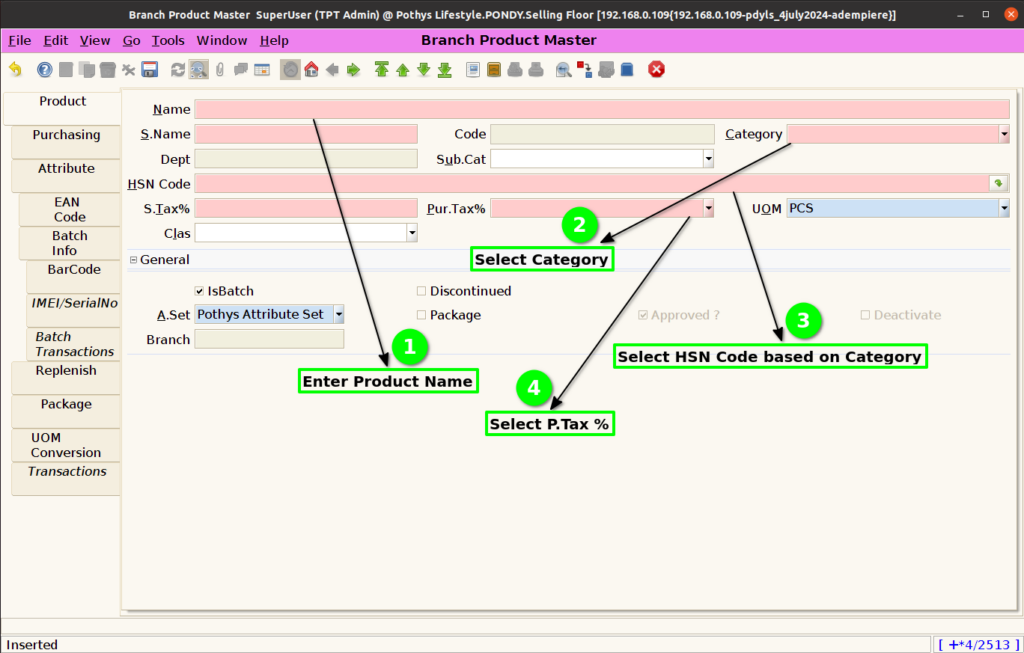The width and height of the screenshot is (1024, 653).
Task: Switch to the Purchasing tab
Action: tap(66, 135)
